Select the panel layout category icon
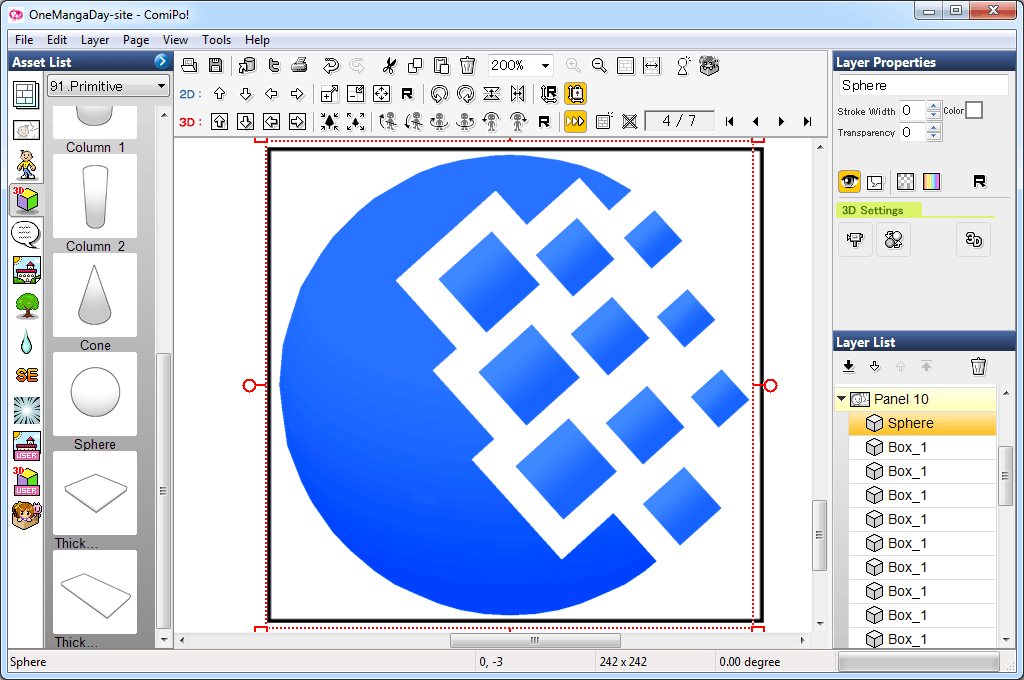The height and width of the screenshot is (680, 1024). (26, 95)
